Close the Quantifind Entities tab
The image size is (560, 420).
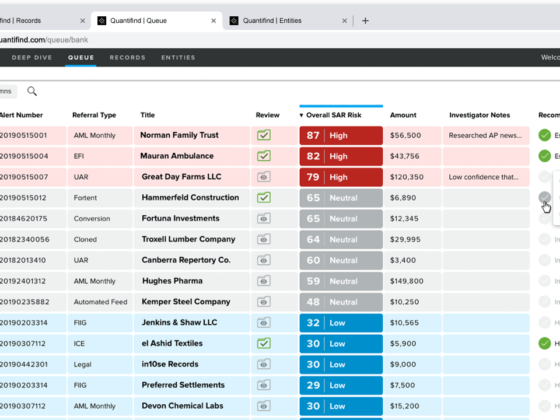coord(344,21)
